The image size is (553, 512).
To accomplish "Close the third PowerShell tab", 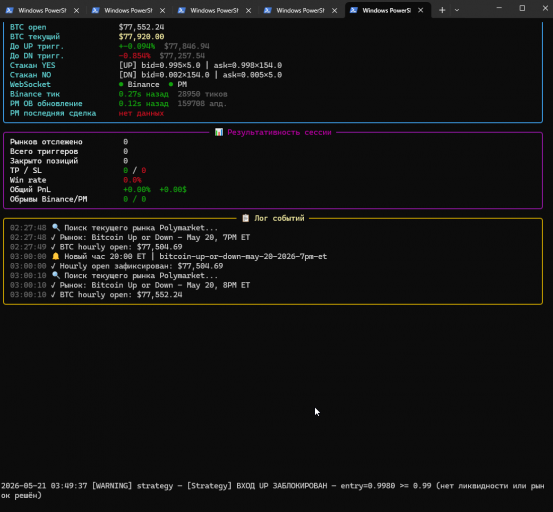I will (x=249, y=11).
